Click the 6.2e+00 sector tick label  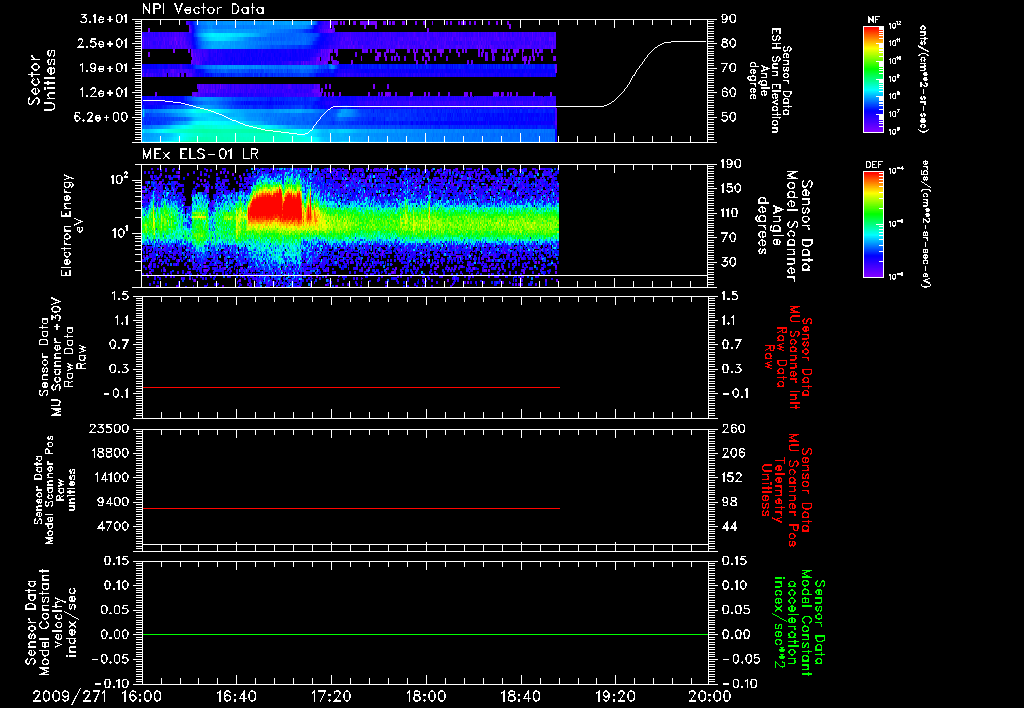(102, 117)
